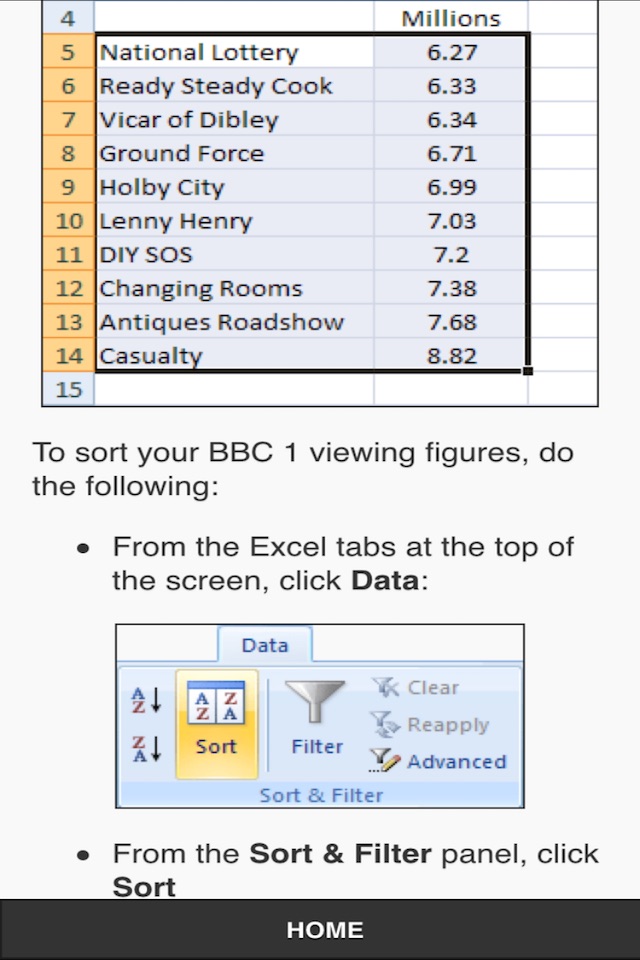Click the Millions header cell
640x960 pixels.
click(x=451, y=18)
